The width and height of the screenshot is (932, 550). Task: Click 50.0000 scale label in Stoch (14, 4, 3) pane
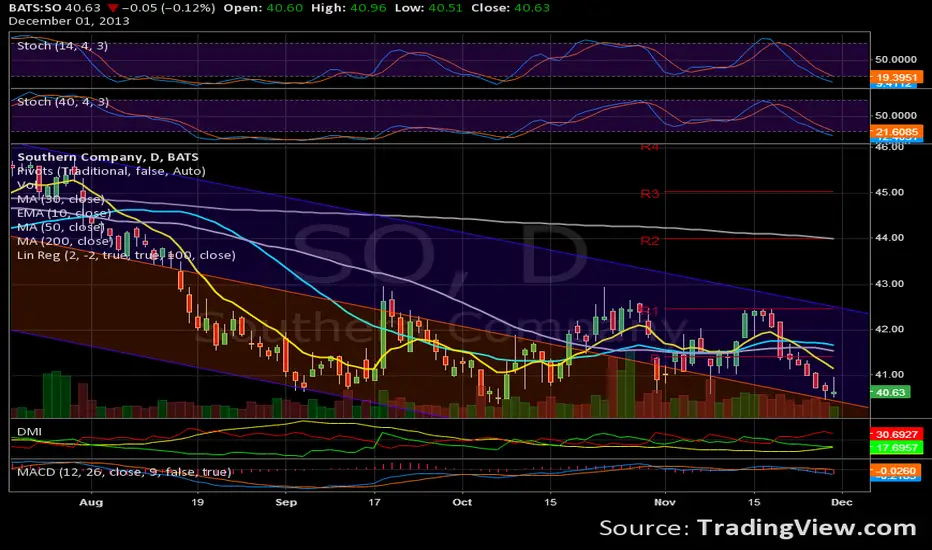tap(896, 59)
